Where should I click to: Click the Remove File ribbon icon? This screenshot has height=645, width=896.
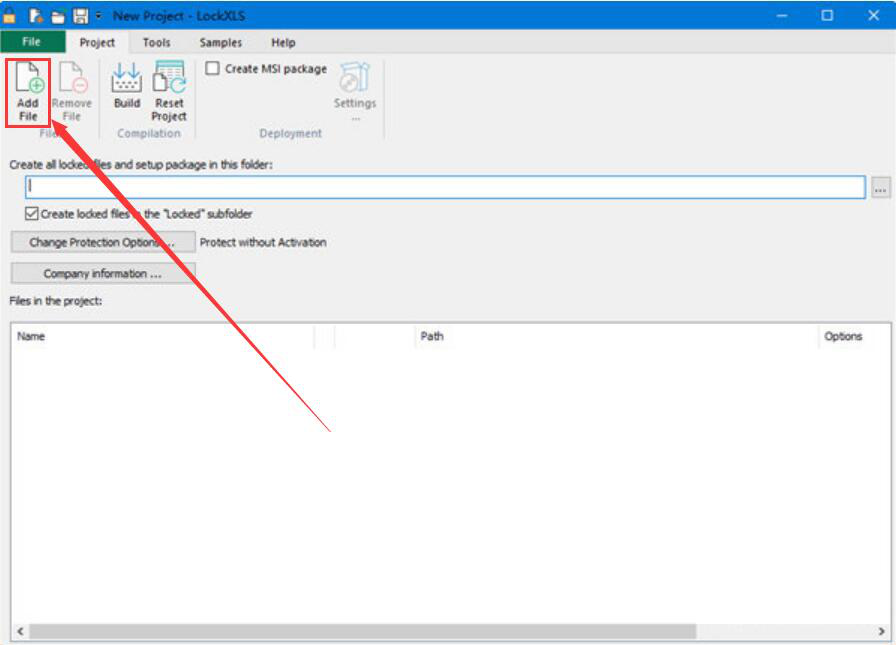(x=72, y=92)
